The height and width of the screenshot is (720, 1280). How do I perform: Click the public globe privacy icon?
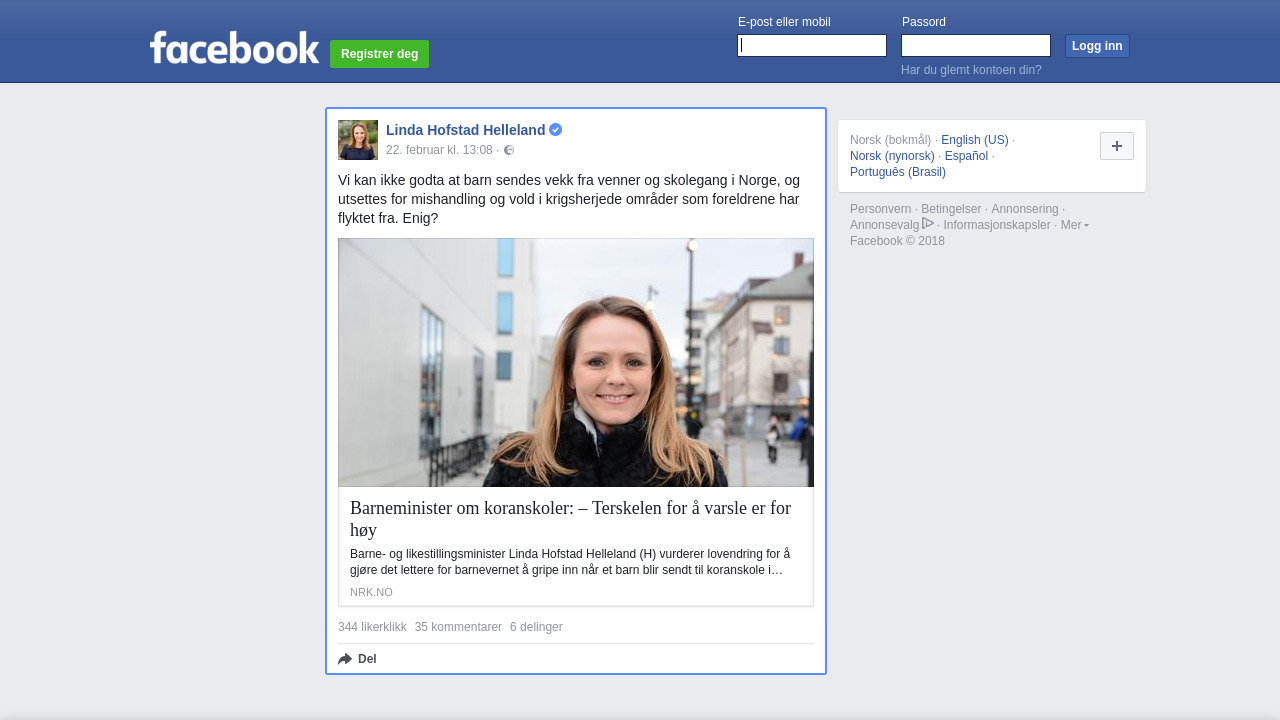click(509, 150)
